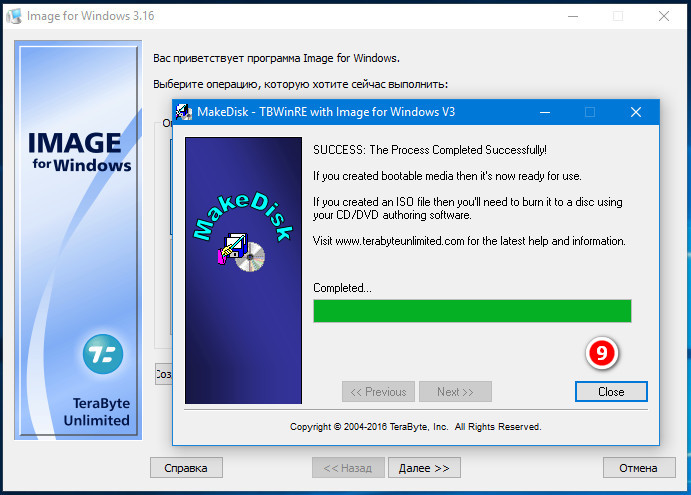Close the MakeDisk window with X
Viewport: 691px width, 495px height.
(635, 112)
